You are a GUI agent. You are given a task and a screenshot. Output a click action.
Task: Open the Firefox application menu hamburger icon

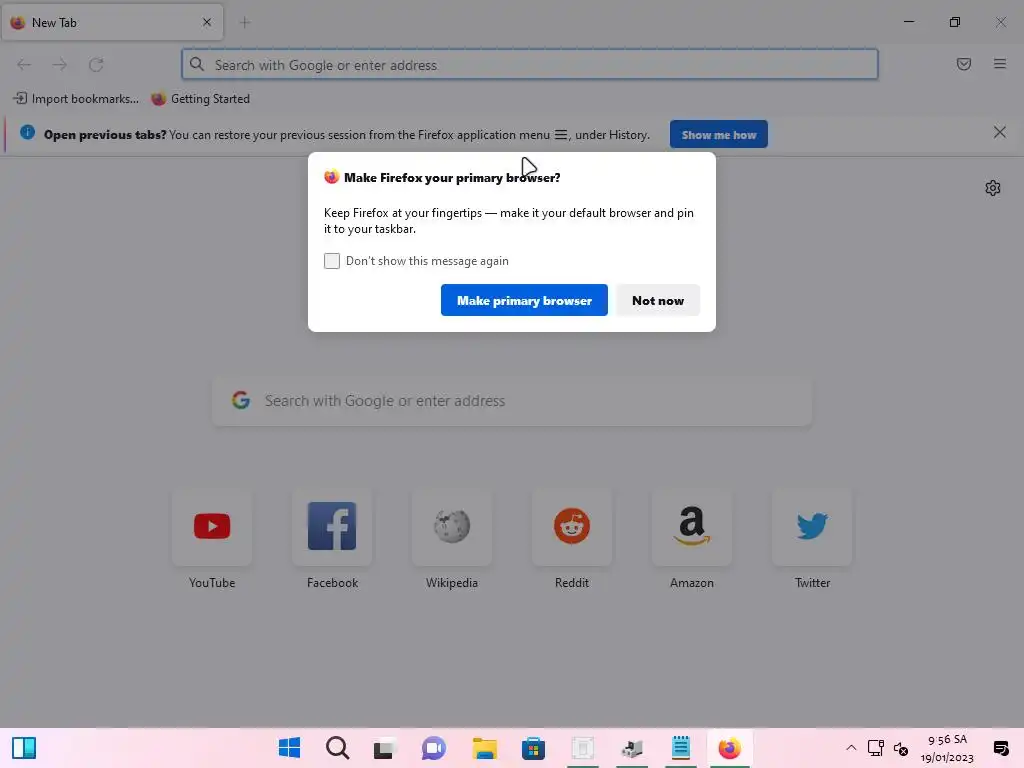(999, 64)
